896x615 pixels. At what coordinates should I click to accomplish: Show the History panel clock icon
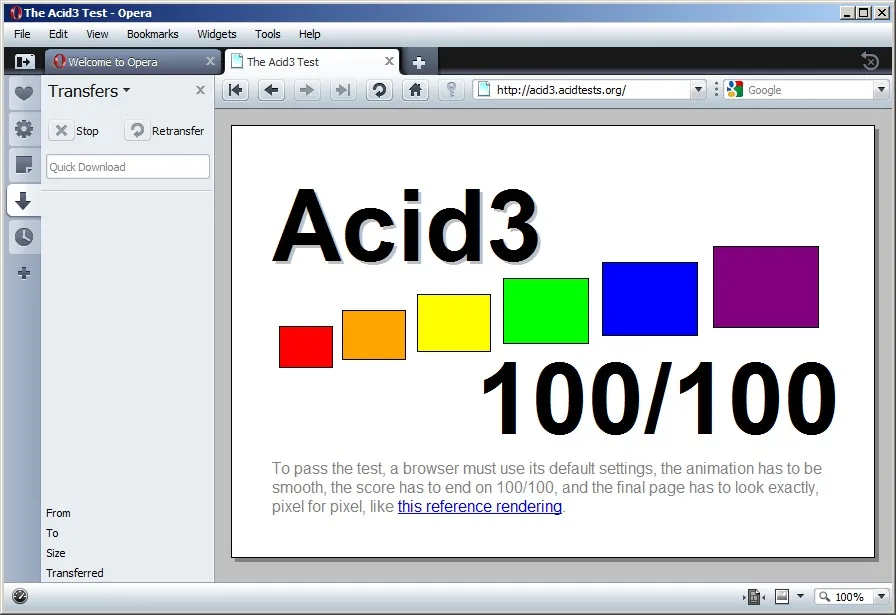[24, 237]
